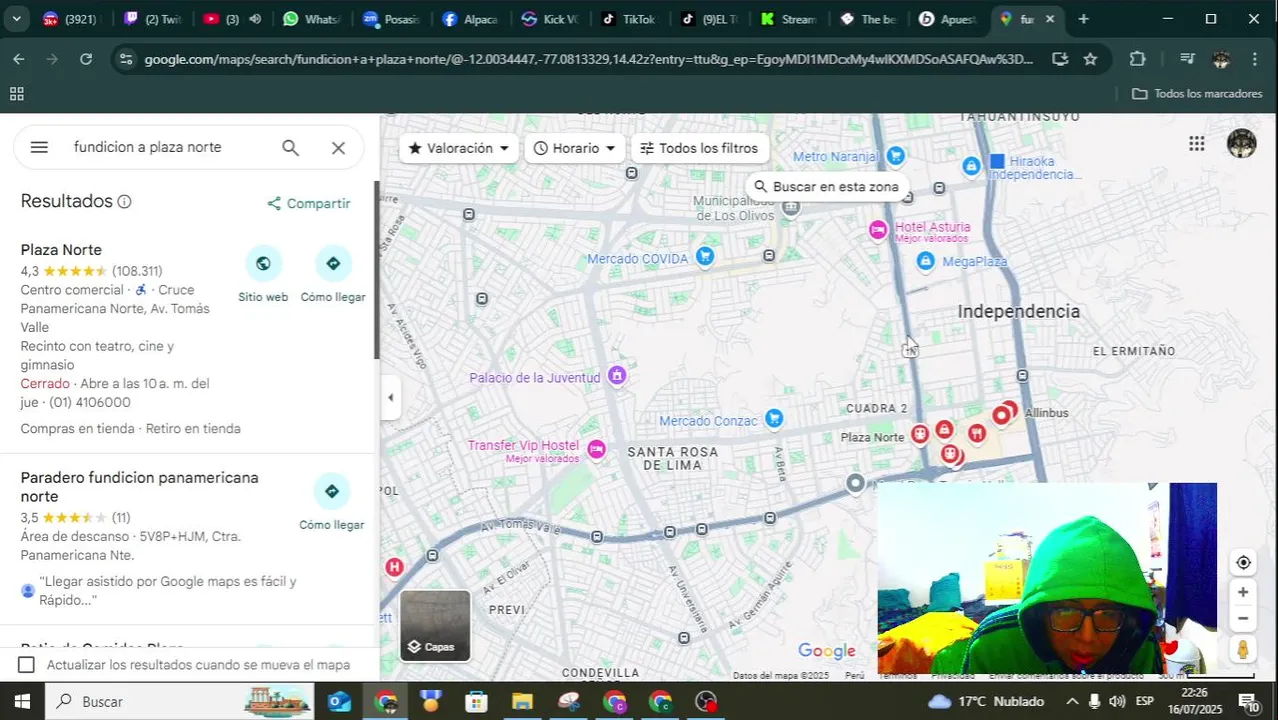
Task: Show hidden system tray icons
Action: tap(1071, 701)
